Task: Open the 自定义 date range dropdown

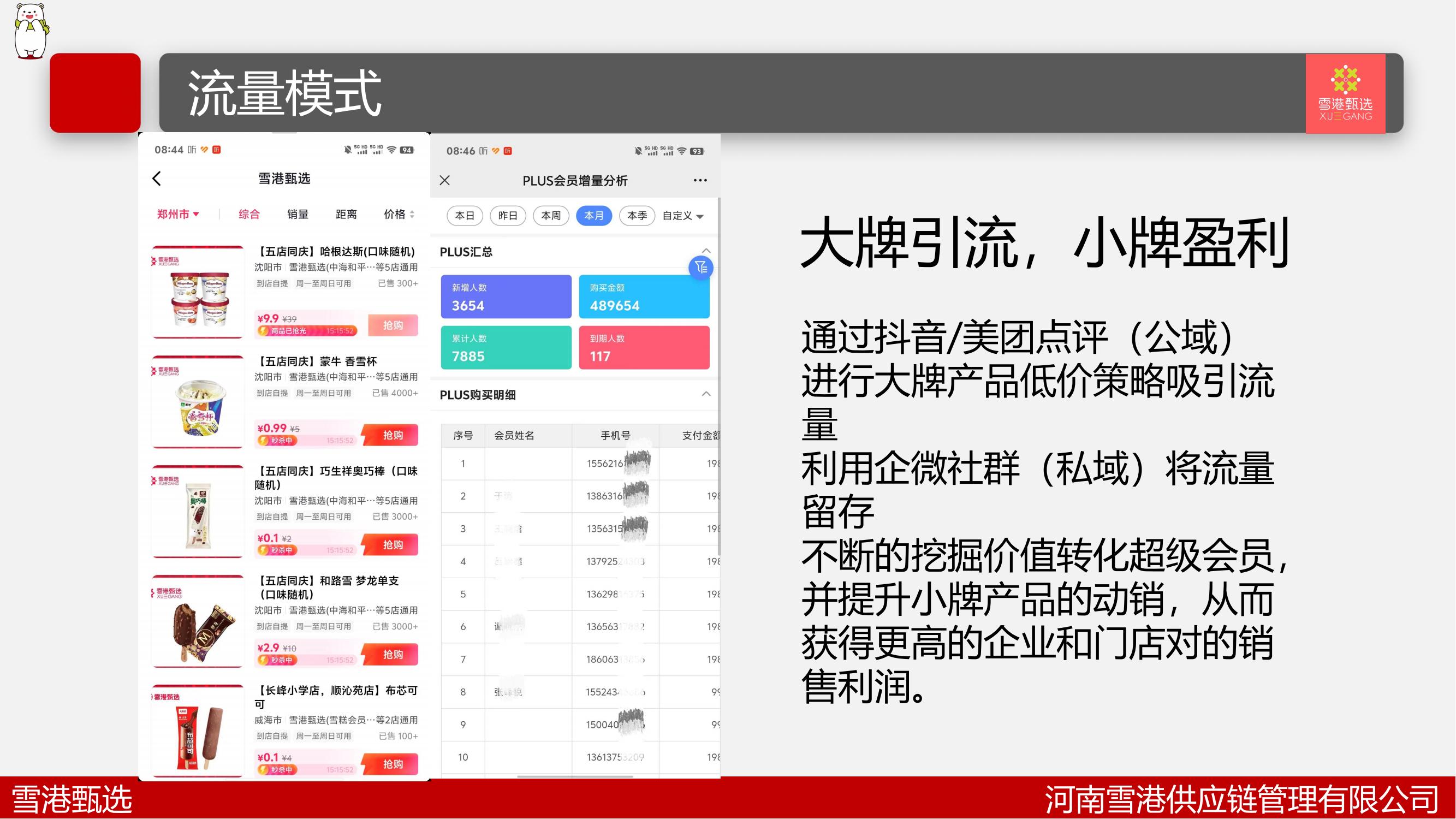Action: (x=683, y=215)
